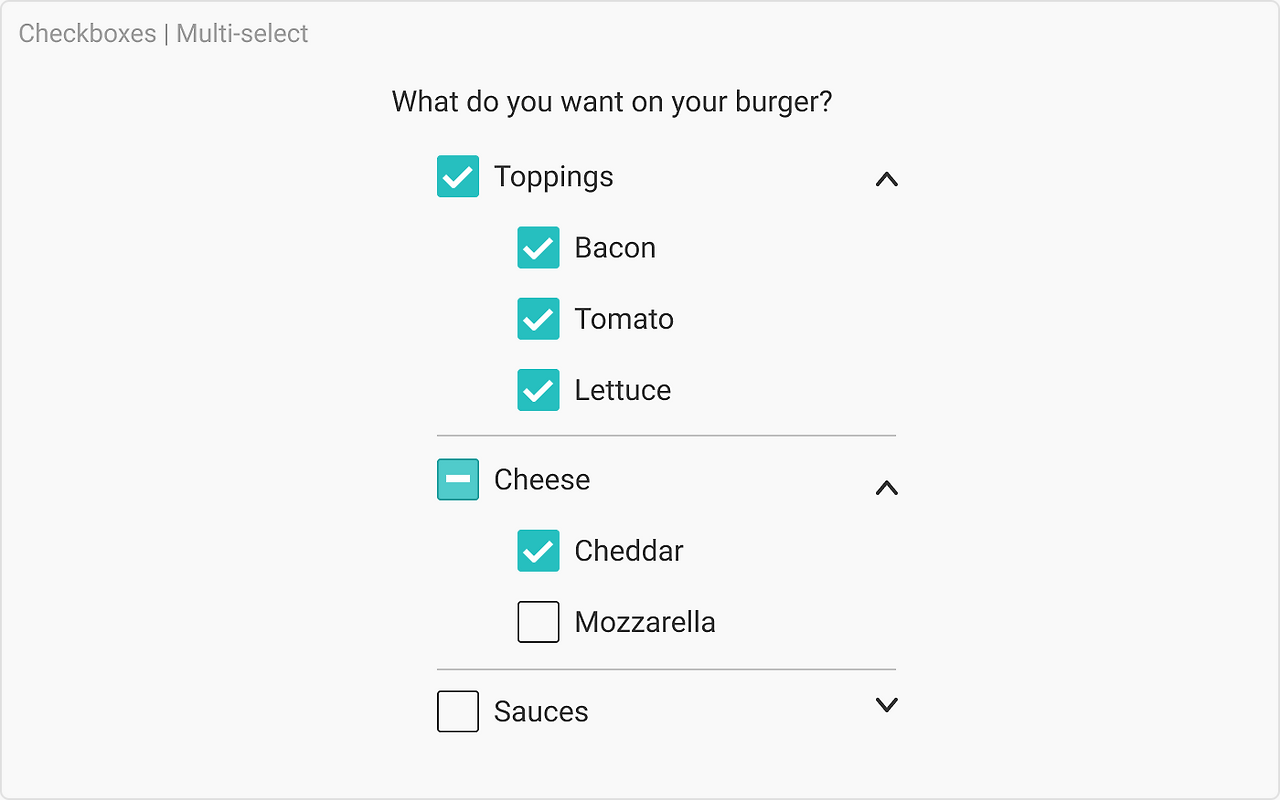This screenshot has width=1280, height=800.
Task: Check the Sauces checkbox
Action: (457, 711)
